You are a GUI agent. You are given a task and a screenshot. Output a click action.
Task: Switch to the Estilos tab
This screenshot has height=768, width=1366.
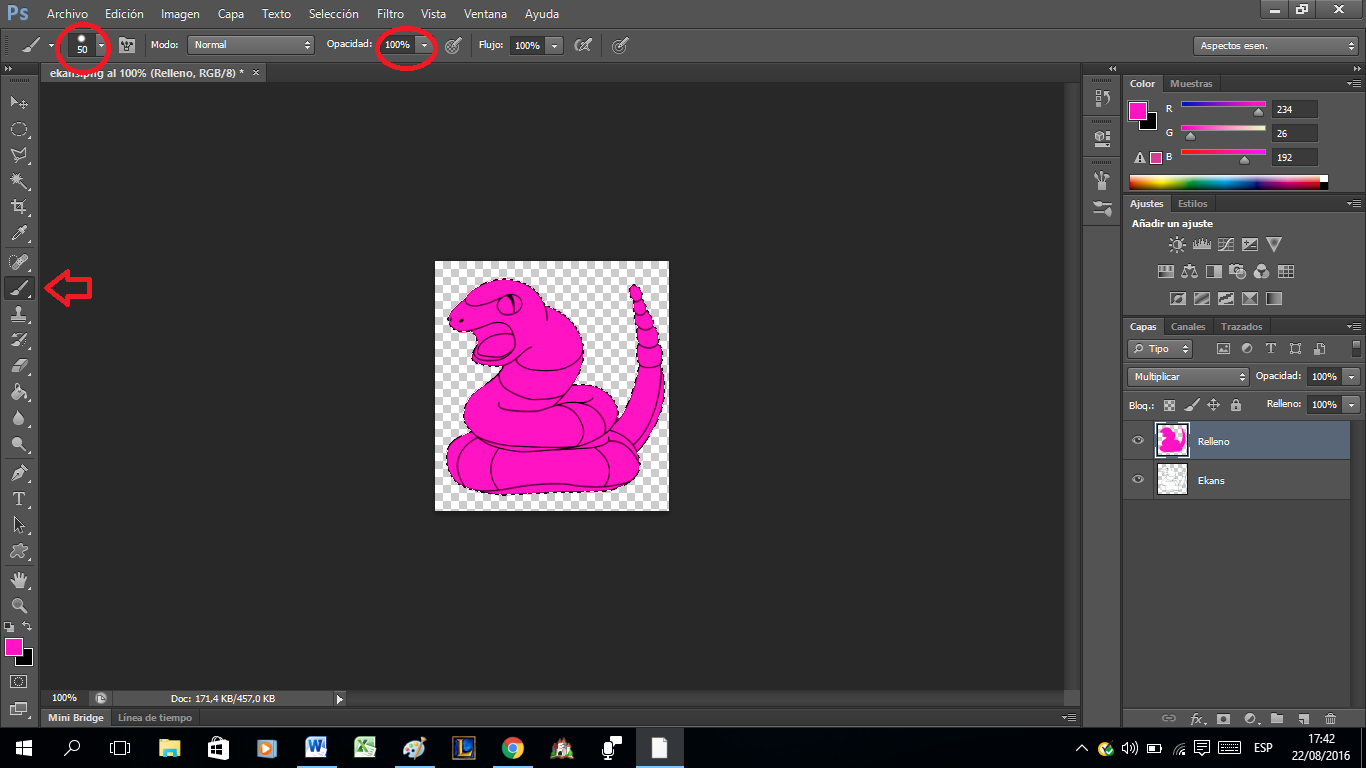pos(1193,204)
